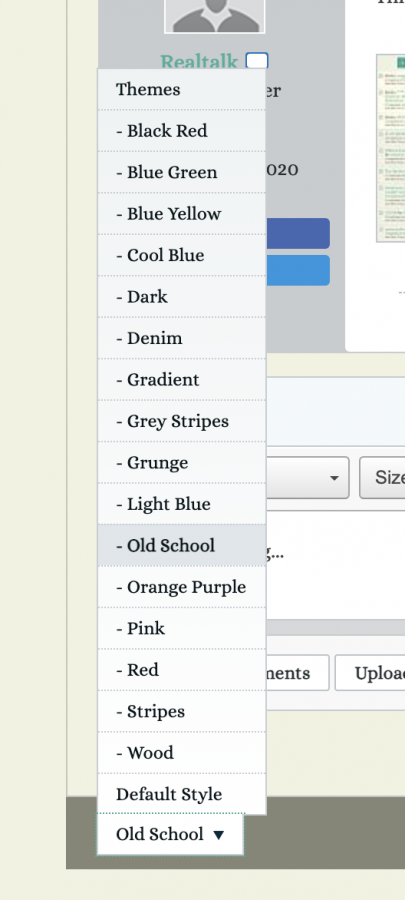Screen dimensions: 405x900
Task: Choose the Denim theme
Action: click(x=182, y=338)
